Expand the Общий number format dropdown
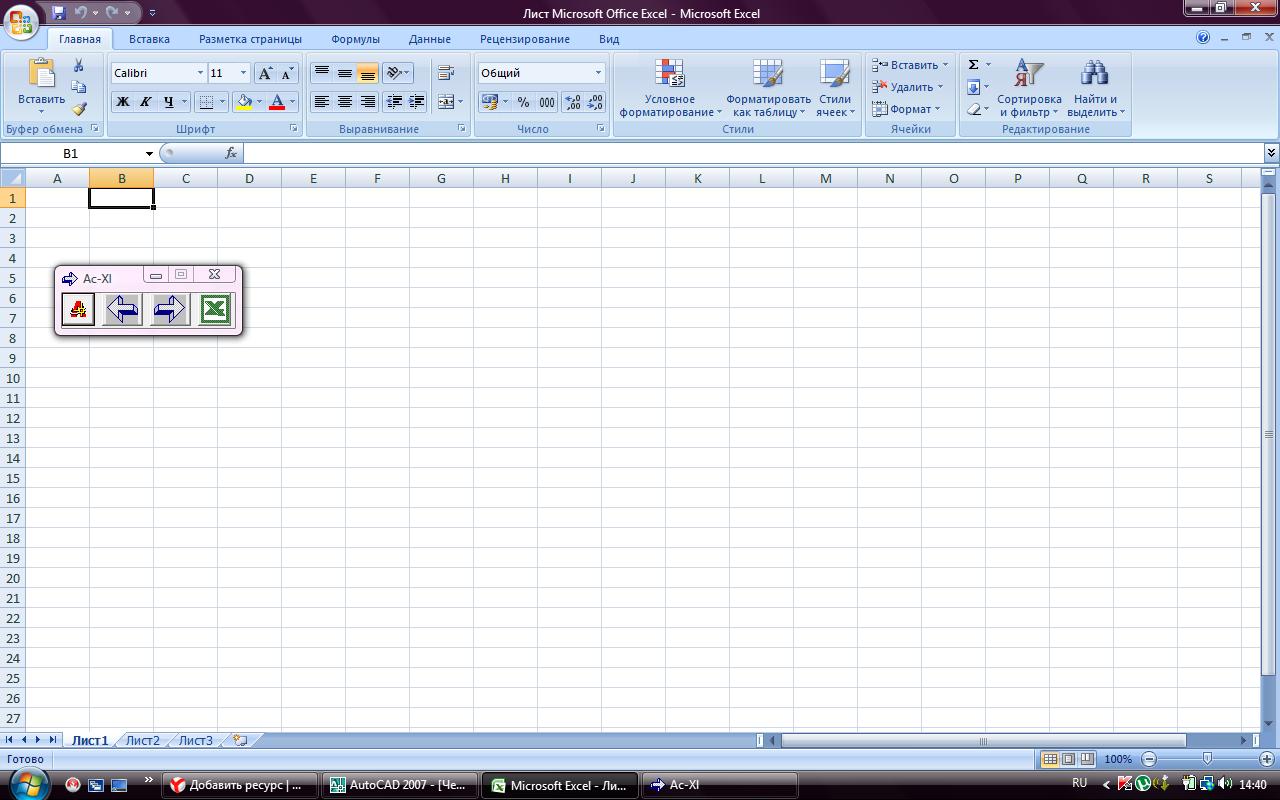Image resolution: width=1280 pixels, height=800 pixels. (x=598, y=73)
